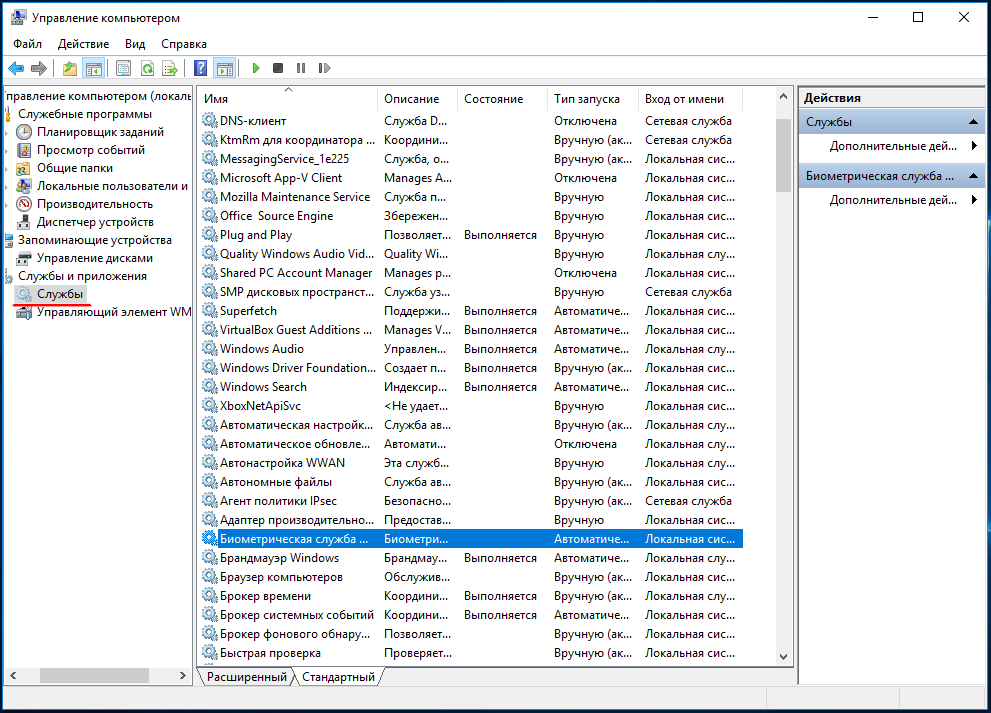The height and width of the screenshot is (713, 991).
Task: Switch to the Расширенный tab
Action: click(246, 677)
